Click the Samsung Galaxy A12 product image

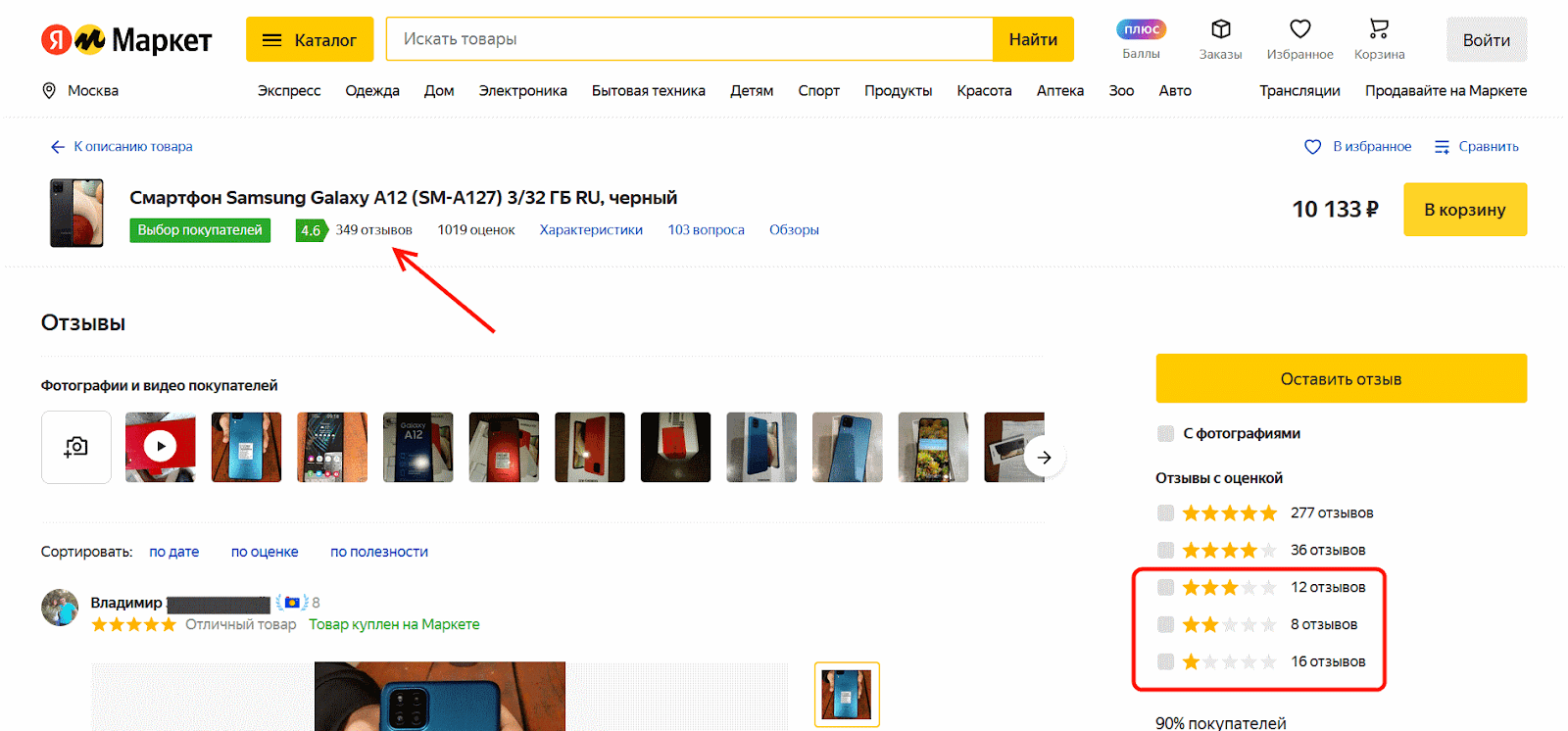(x=76, y=213)
